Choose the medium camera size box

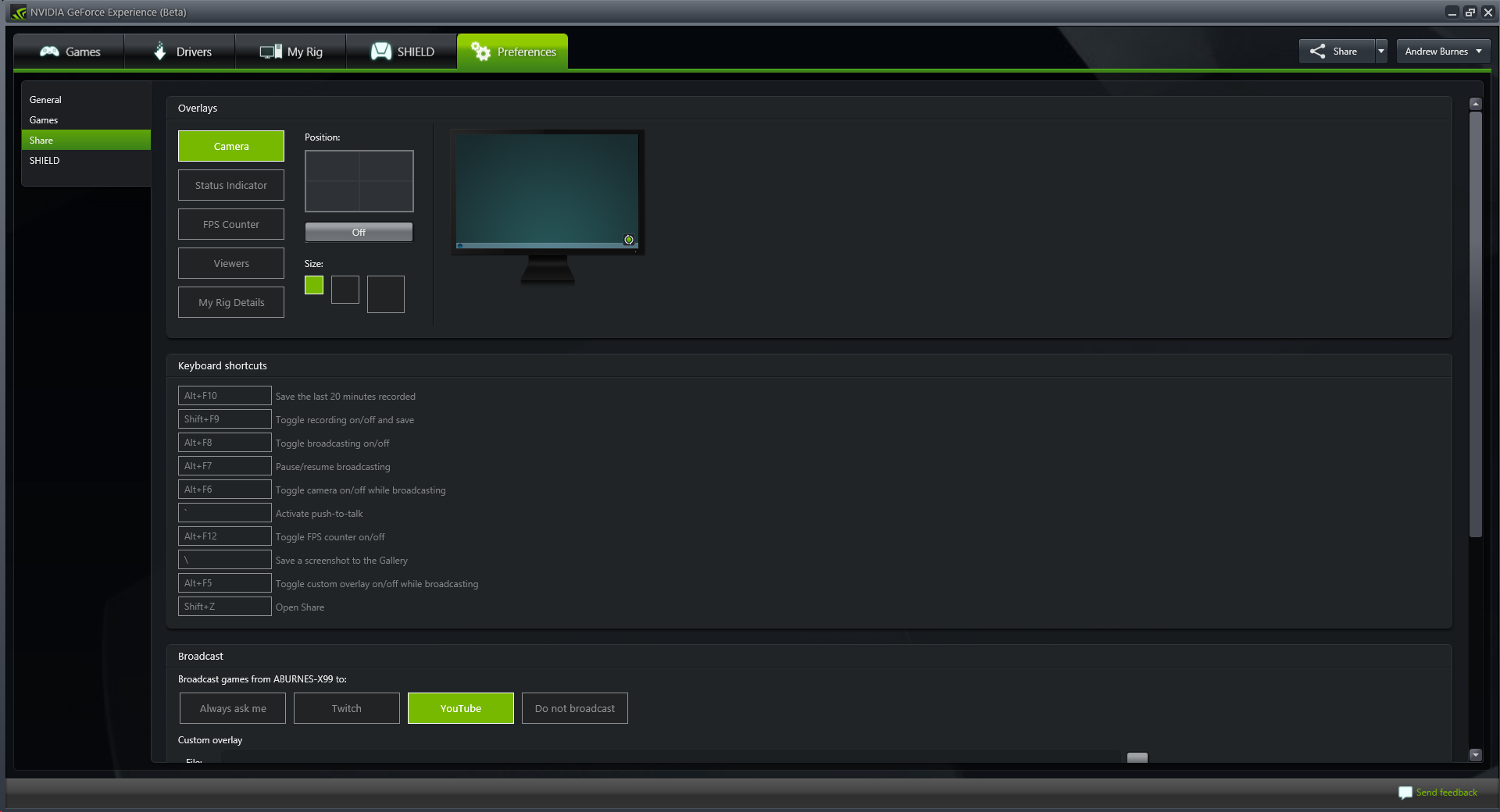pos(345,290)
